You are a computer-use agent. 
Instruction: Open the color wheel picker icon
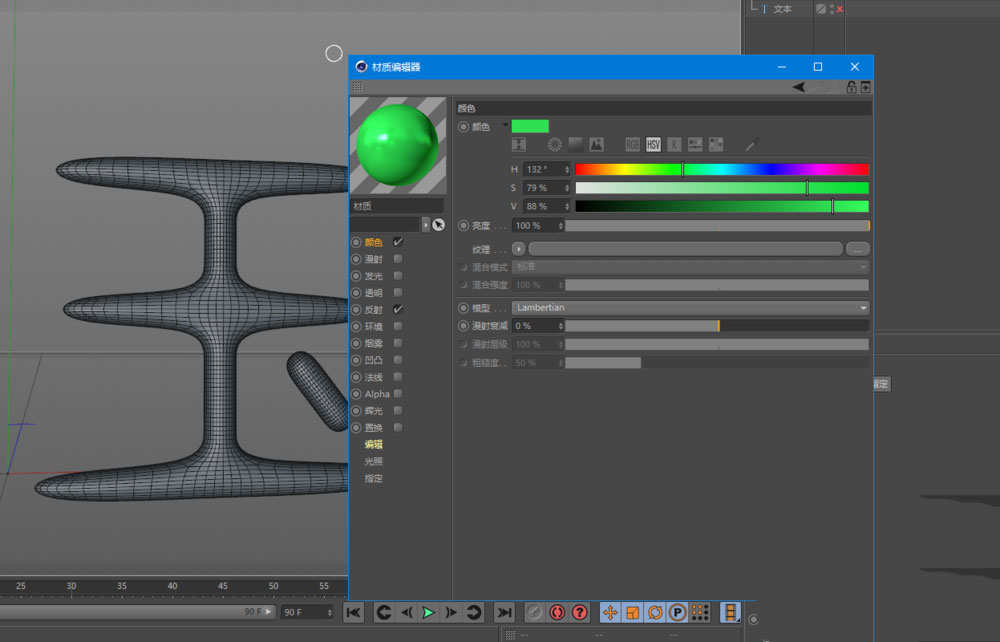click(554, 145)
